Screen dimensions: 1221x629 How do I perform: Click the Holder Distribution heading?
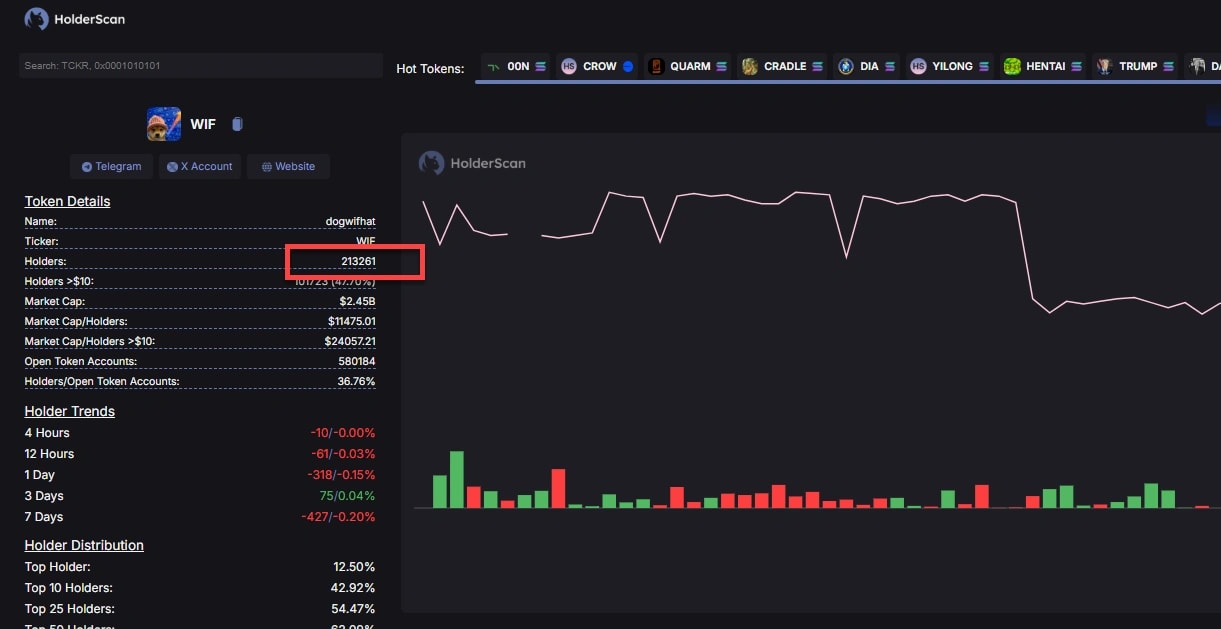point(84,545)
